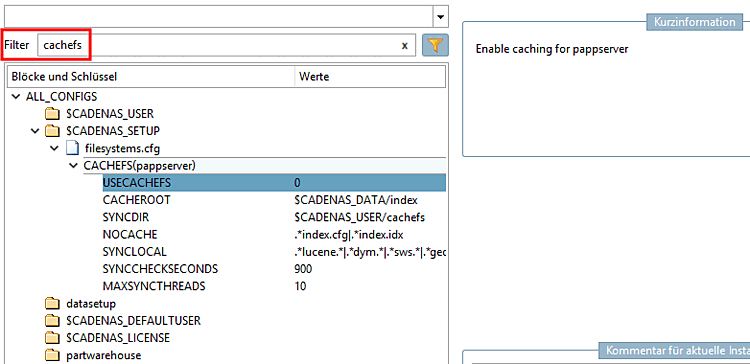Click the Werte column header
Viewport: 750px width, 364px height.
[x=370, y=76]
